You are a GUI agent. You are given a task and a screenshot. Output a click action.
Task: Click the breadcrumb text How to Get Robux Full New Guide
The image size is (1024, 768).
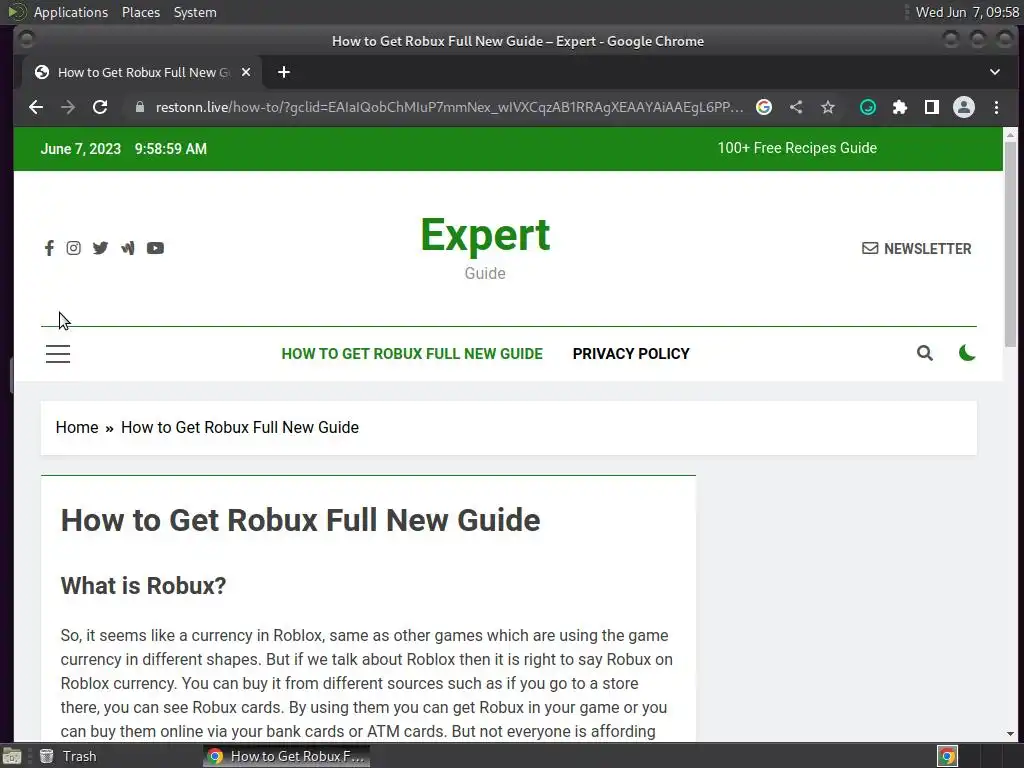[240, 427]
